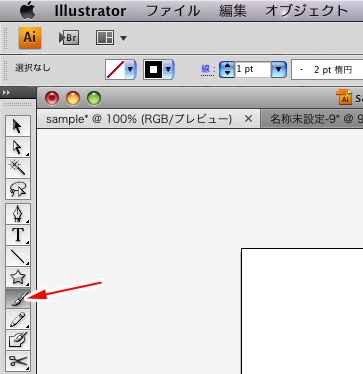Click the 1 pt stroke weight field

pyautogui.click(x=253, y=70)
